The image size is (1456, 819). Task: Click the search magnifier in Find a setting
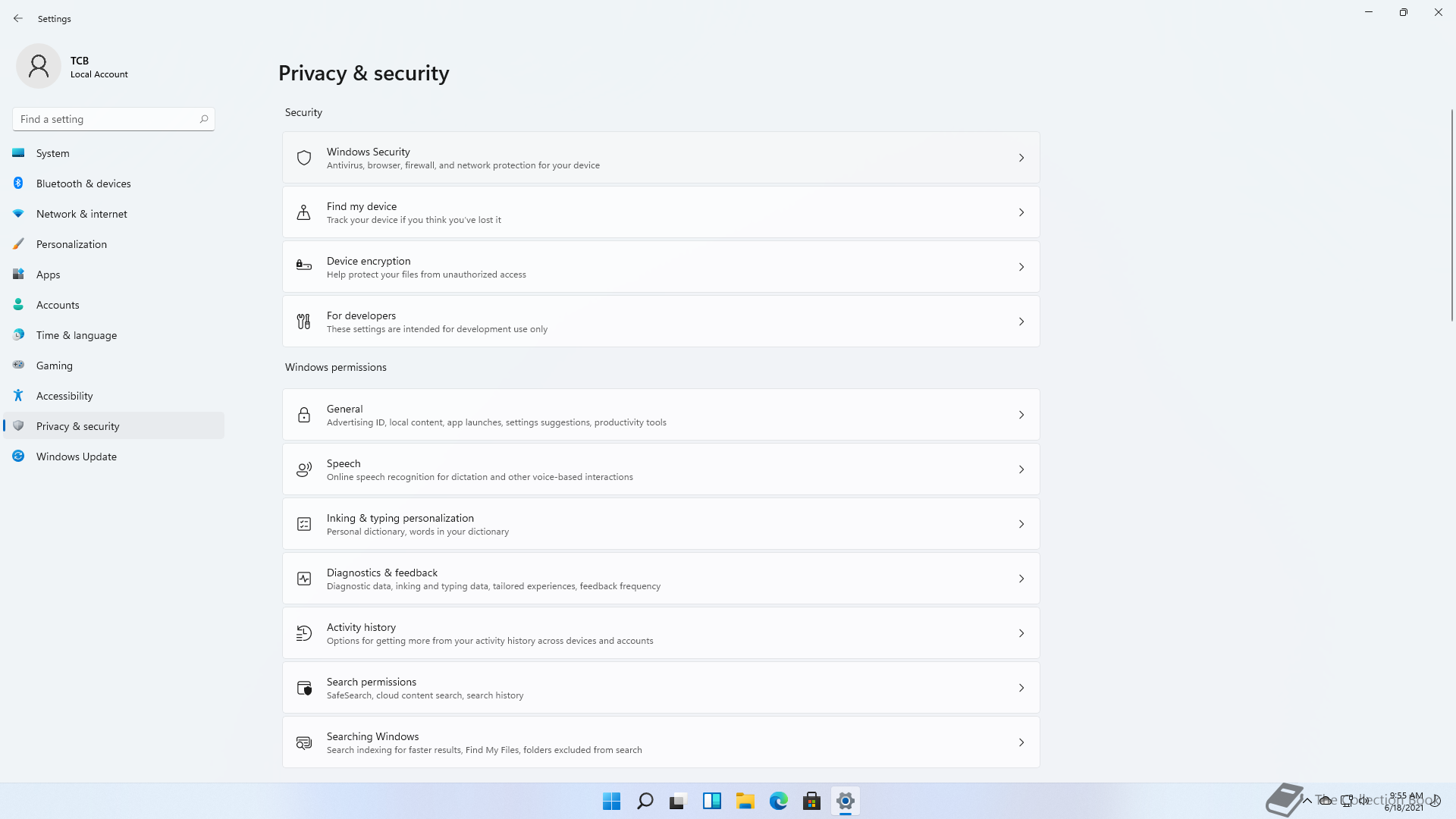click(204, 119)
